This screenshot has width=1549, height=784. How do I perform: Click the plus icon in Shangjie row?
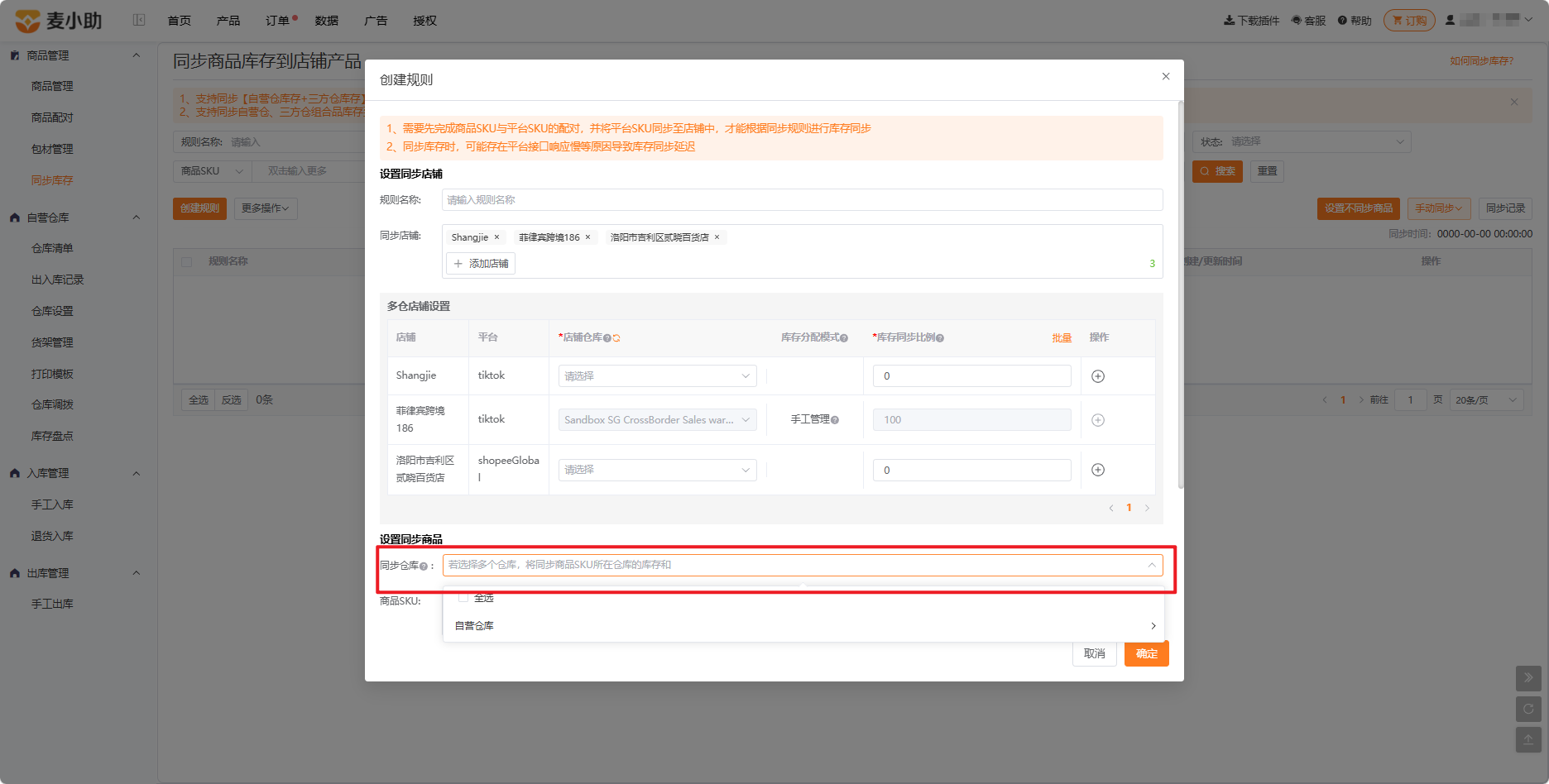point(1098,376)
